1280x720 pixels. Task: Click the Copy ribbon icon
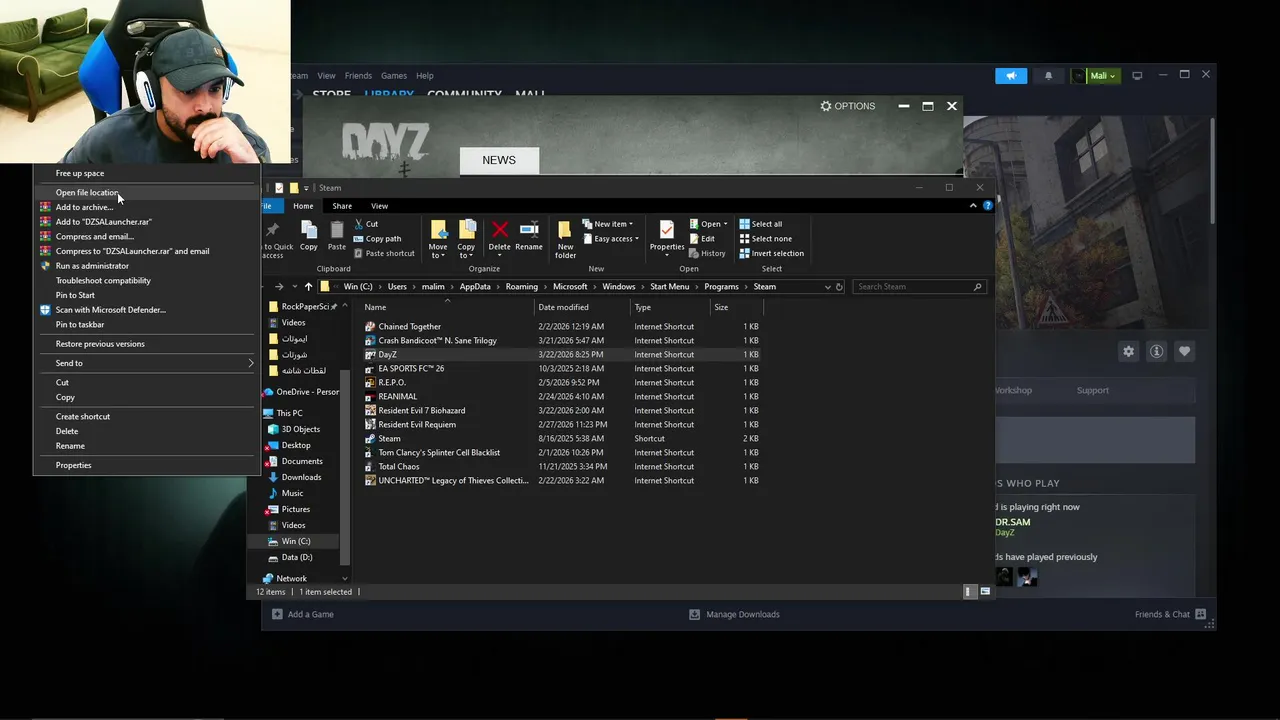click(x=309, y=236)
